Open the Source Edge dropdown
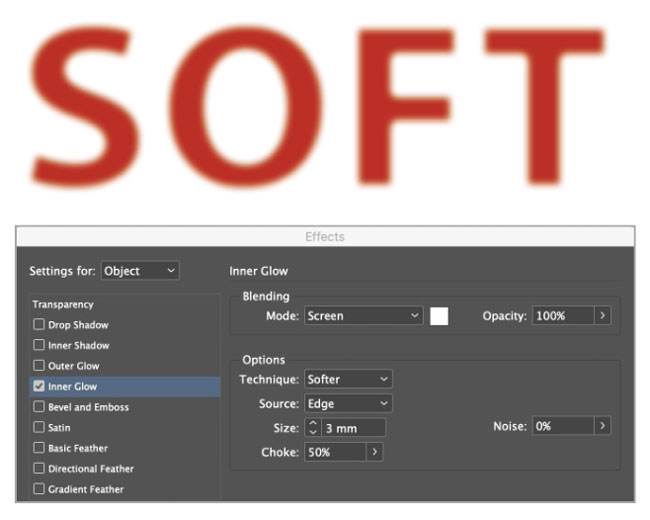 [348, 403]
